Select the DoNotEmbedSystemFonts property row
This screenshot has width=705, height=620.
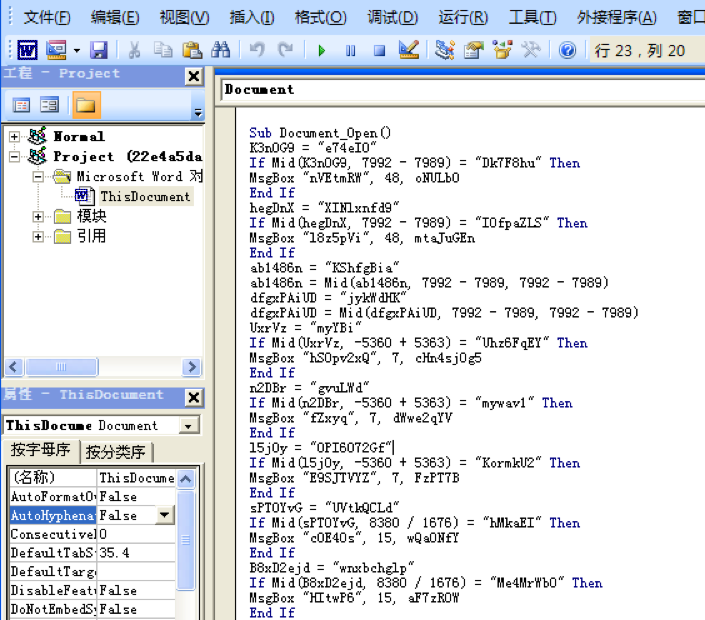pyautogui.click(x=92, y=609)
